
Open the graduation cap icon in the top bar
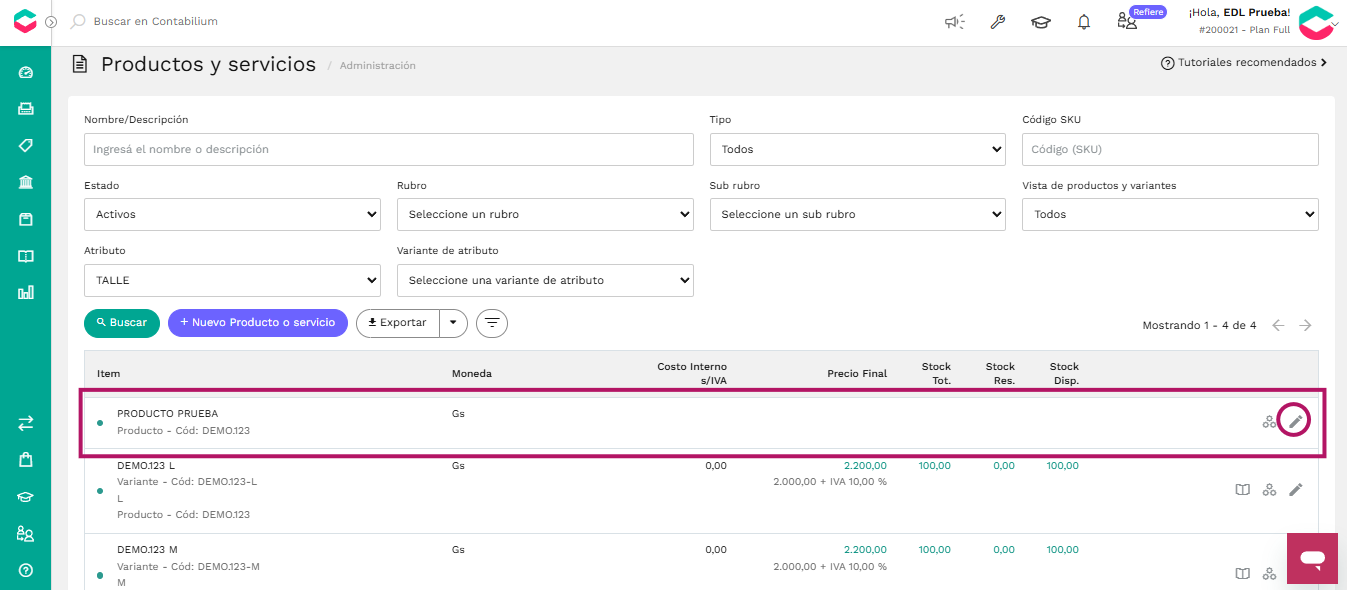tap(1041, 22)
